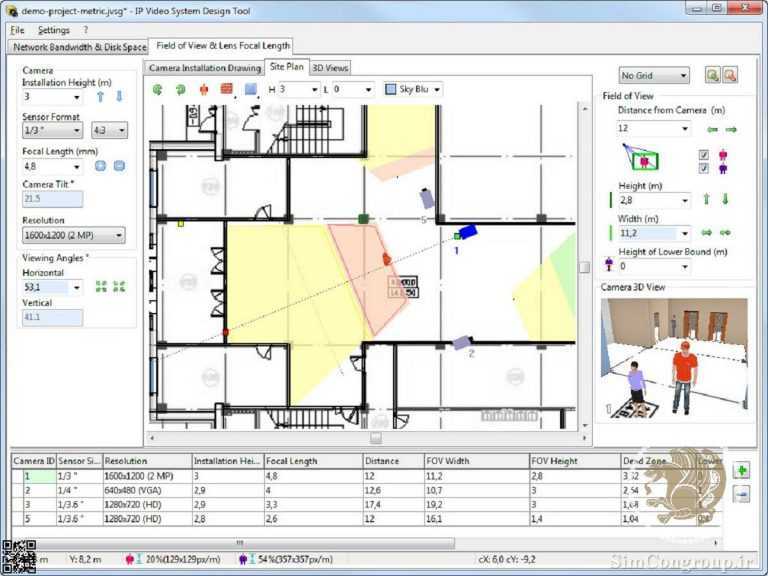The width and height of the screenshot is (768, 576).
Task: Open the File menu
Action: (17, 30)
